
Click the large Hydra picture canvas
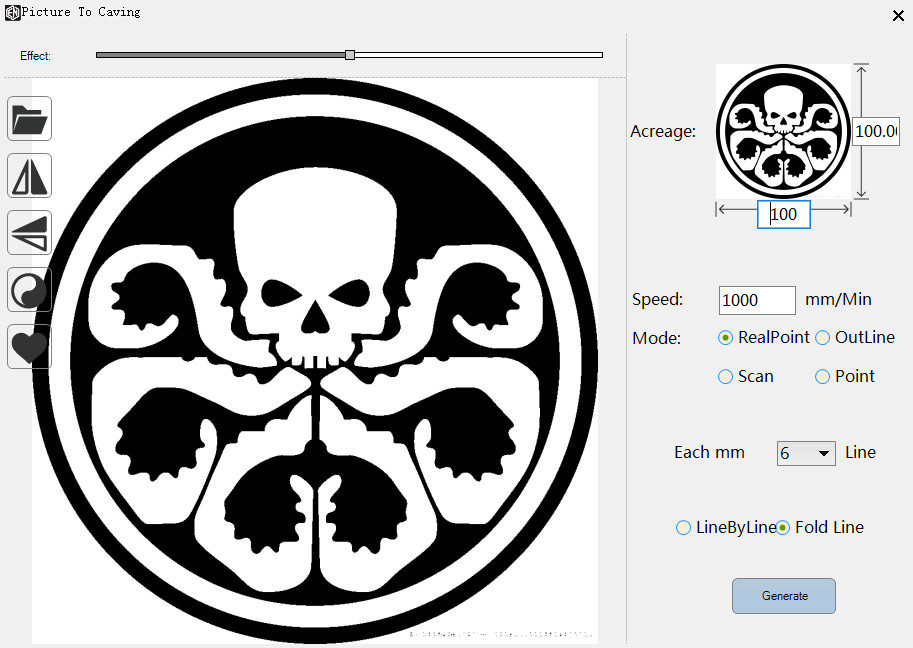coord(315,361)
